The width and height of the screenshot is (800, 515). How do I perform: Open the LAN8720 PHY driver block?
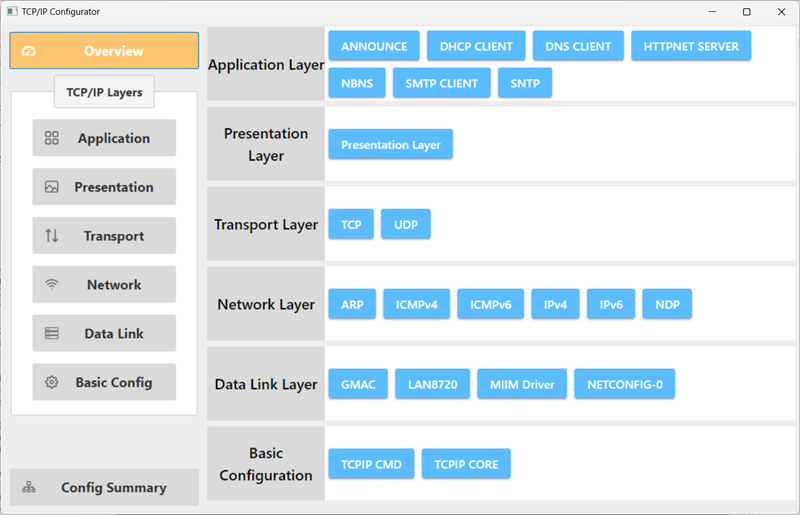432,384
